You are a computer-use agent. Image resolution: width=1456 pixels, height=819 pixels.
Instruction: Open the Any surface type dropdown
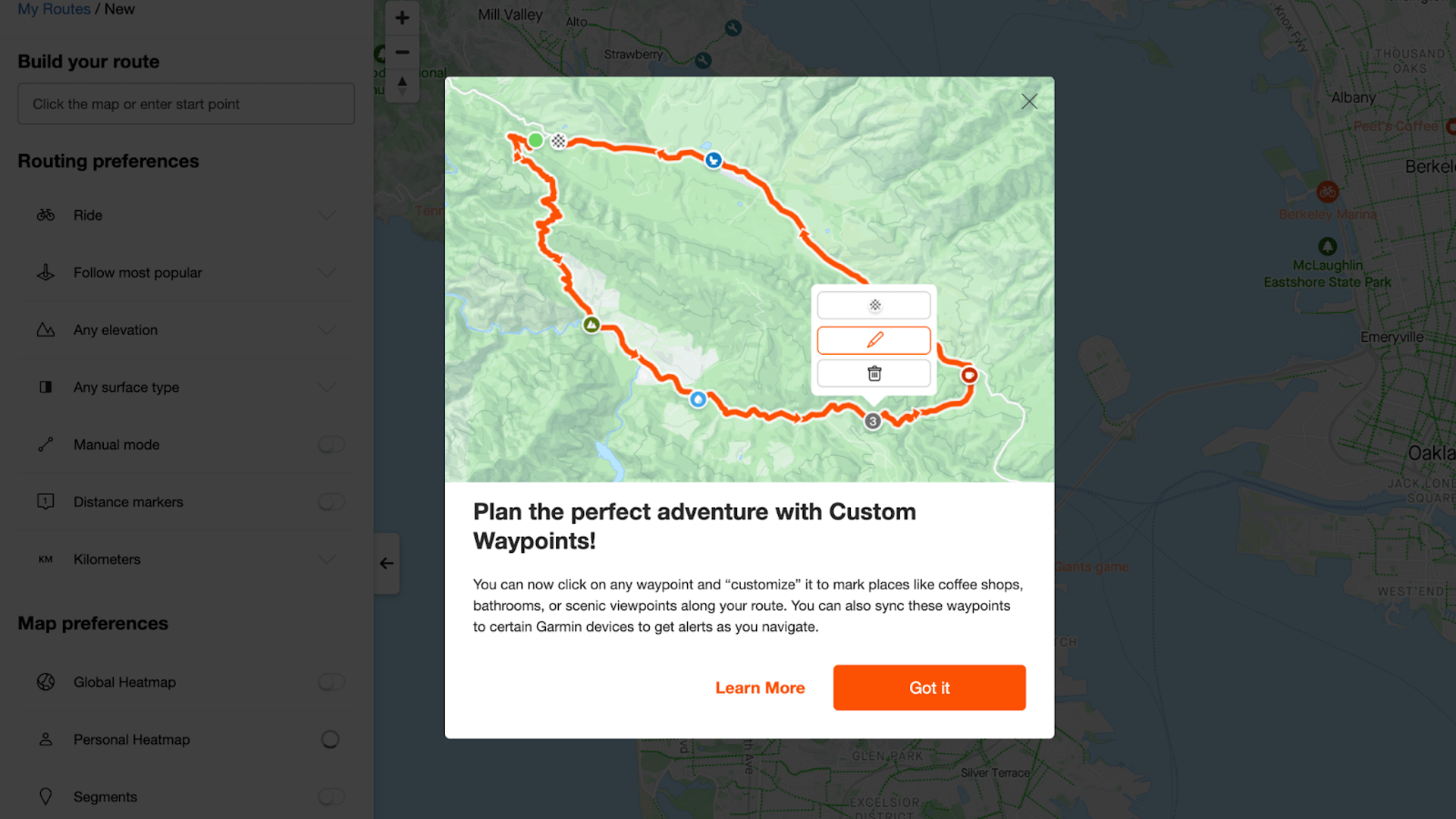click(x=327, y=387)
